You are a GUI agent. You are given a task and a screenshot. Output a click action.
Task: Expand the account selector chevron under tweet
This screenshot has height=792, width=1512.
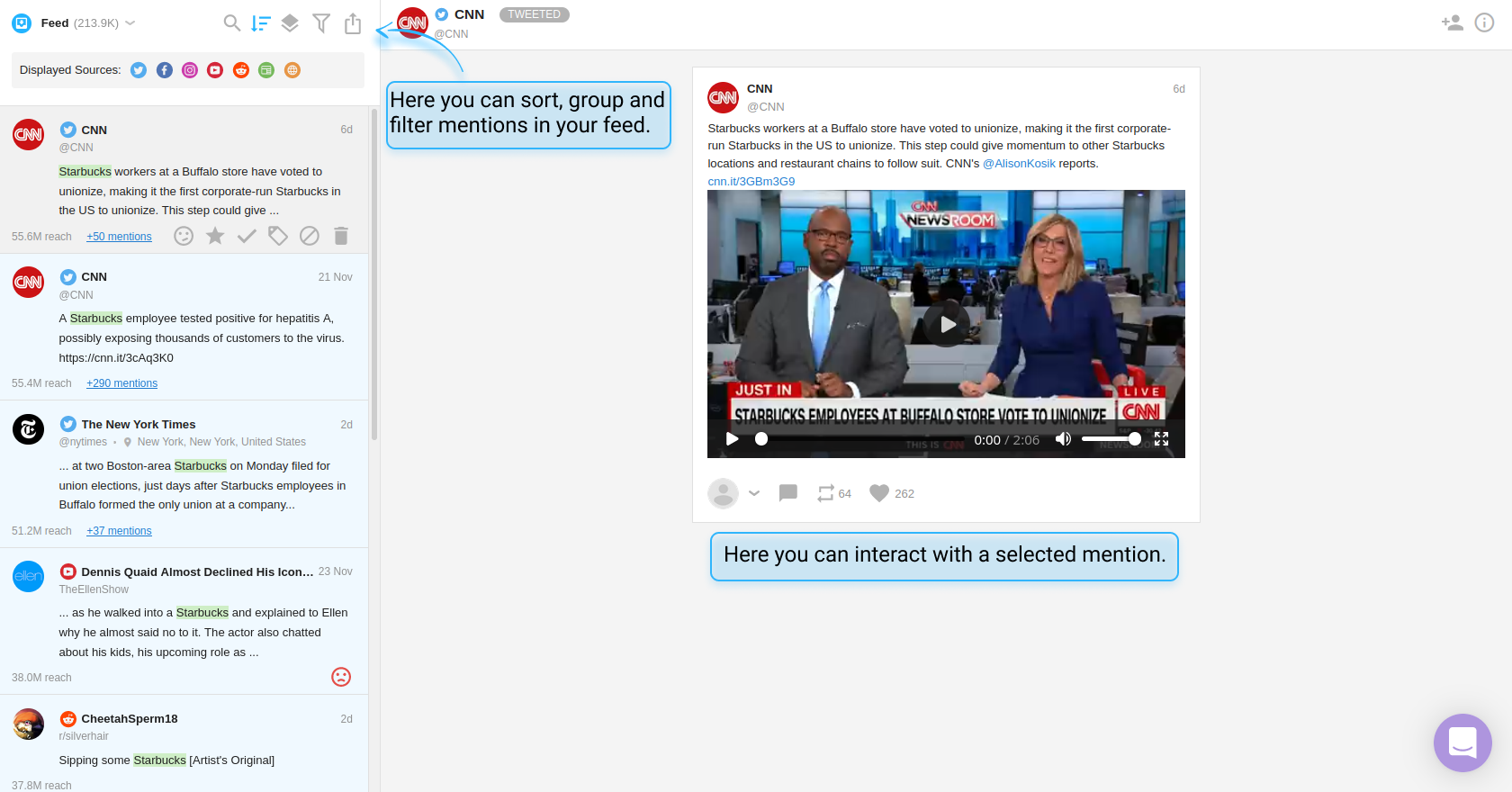754,493
